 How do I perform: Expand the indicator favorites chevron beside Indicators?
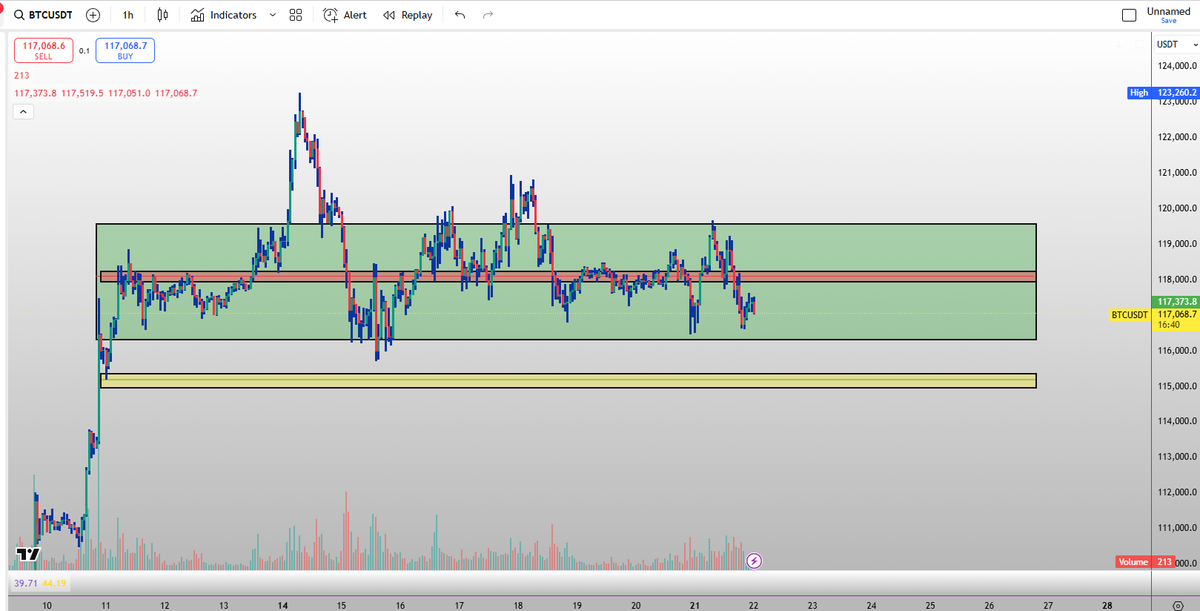pyautogui.click(x=272, y=15)
